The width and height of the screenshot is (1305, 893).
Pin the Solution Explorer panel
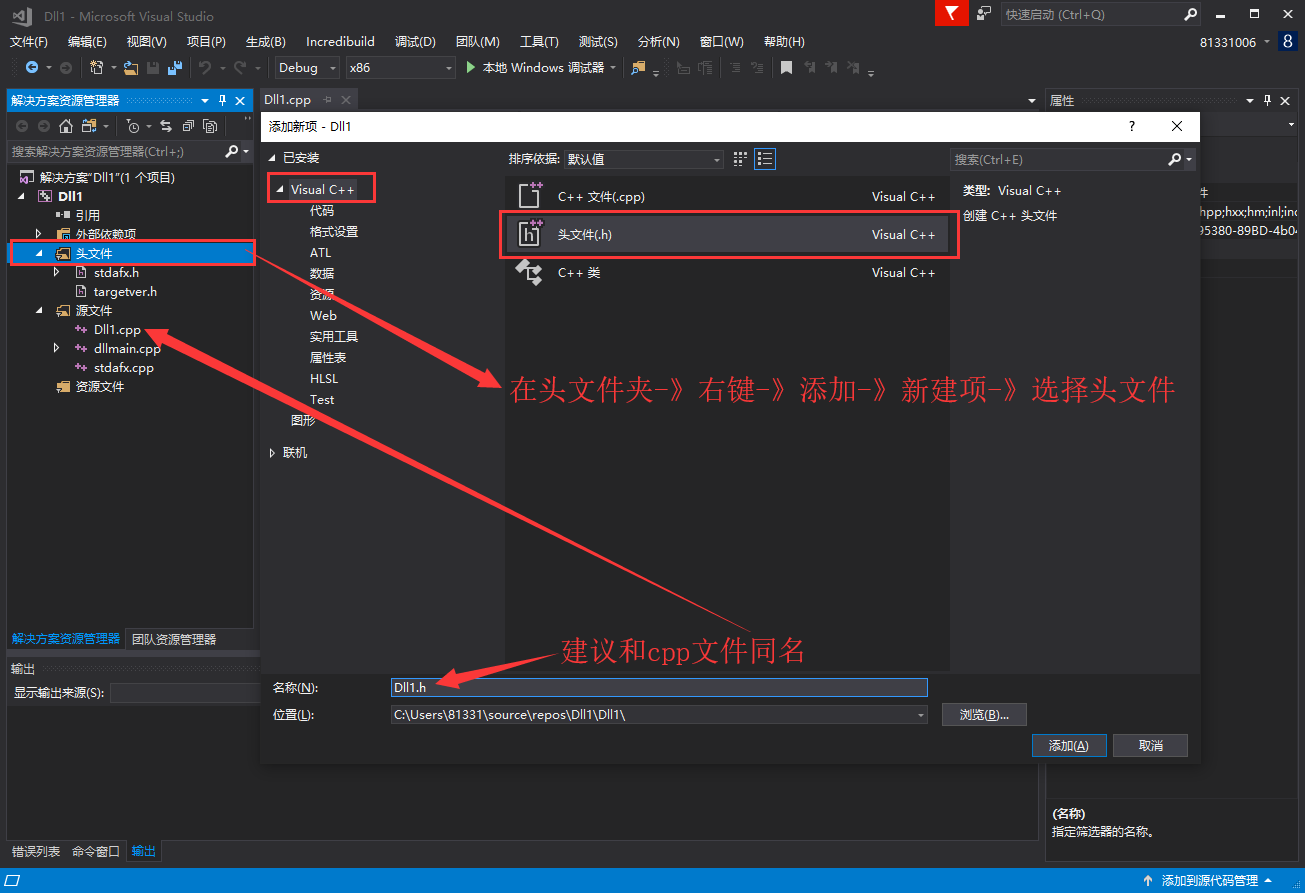pyautogui.click(x=222, y=101)
